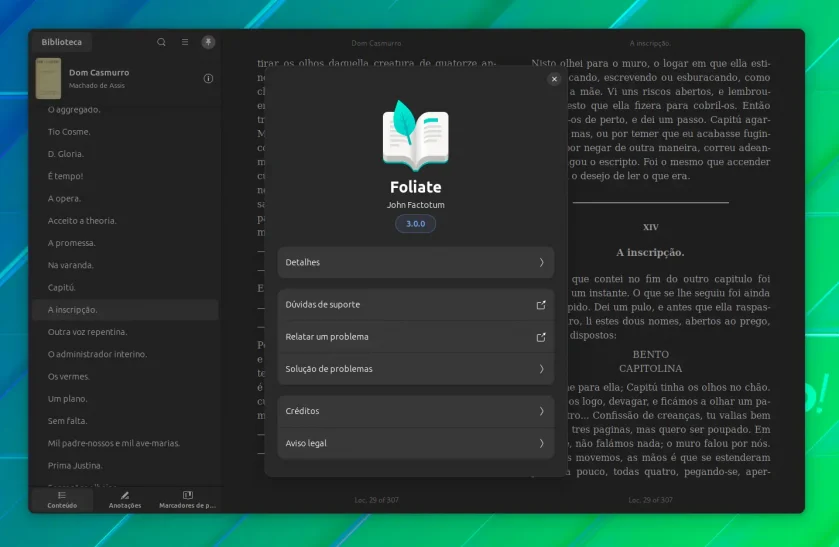Select chapter 'Acceito a theoria.'
This screenshot has width=840, height=547.
coord(125,221)
